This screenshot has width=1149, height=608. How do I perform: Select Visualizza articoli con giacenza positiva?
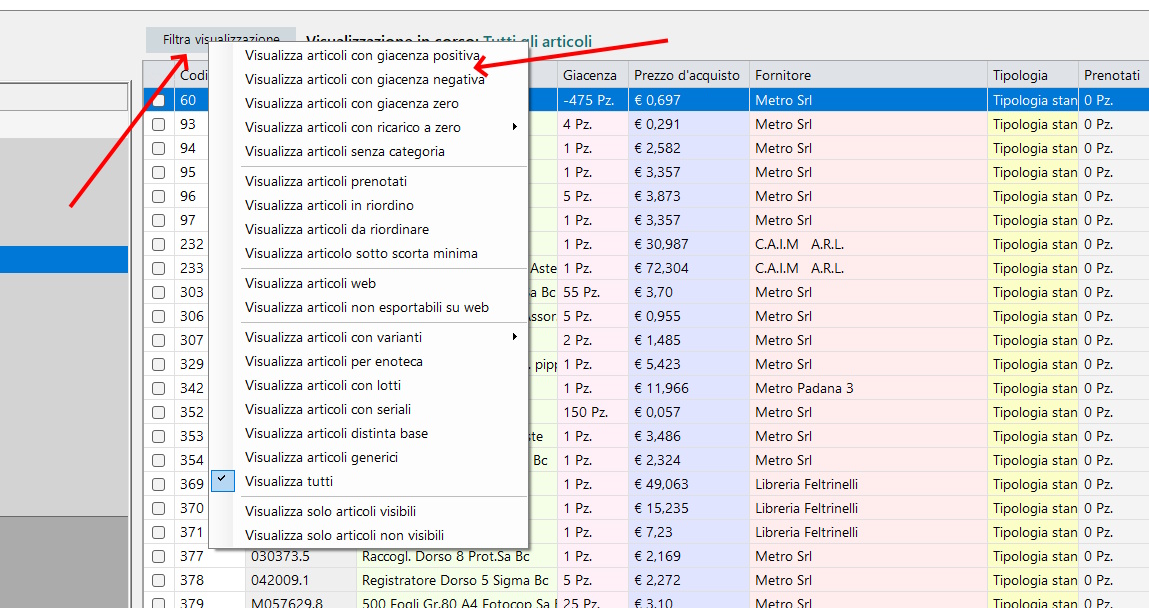pos(362,56)
